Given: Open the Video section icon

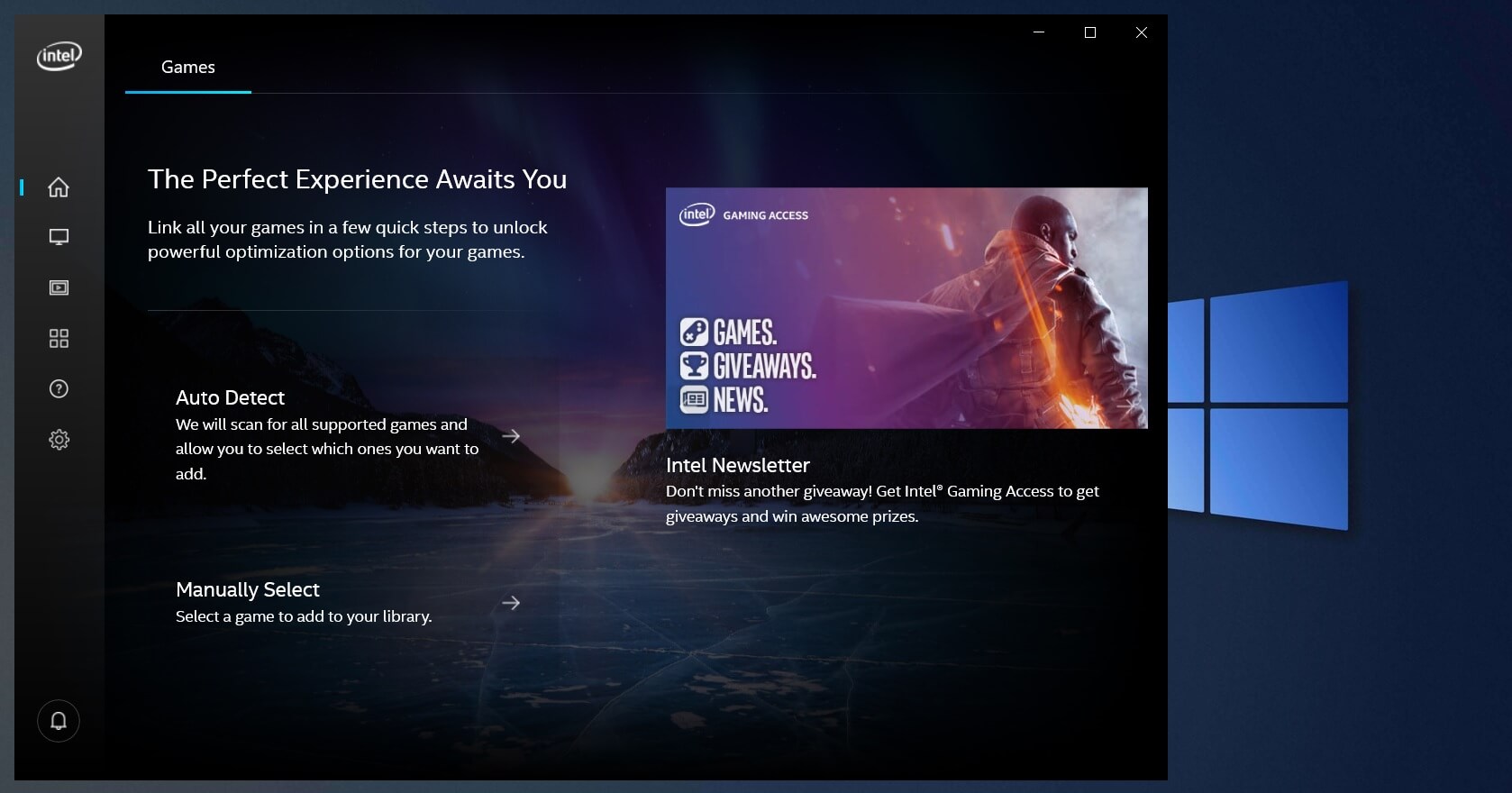Looking at the screenshot, I should tap(59, 287).
